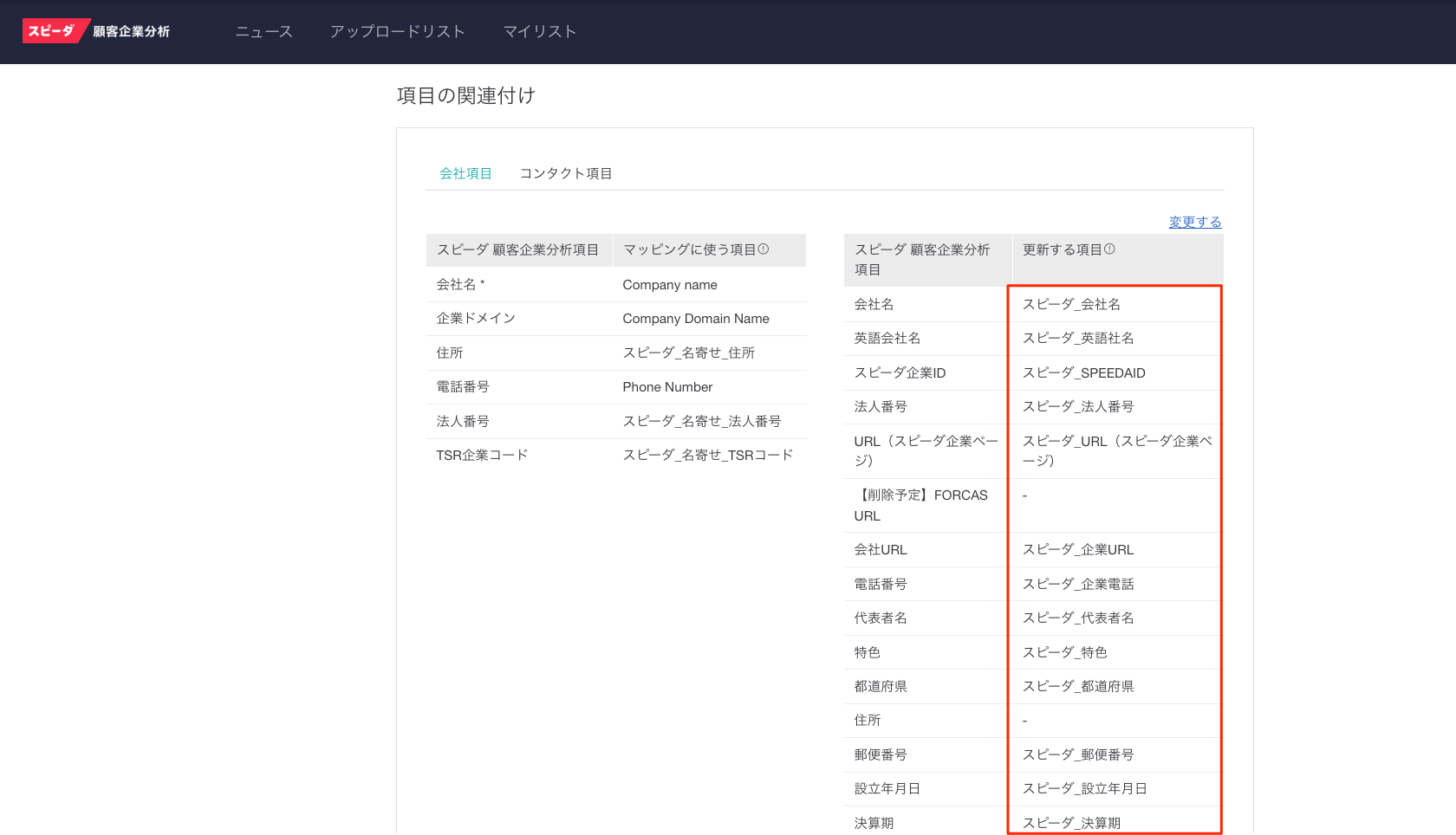The image size is (1456, 835).
Task: Click info icon beside マッピングに使う項目
Action: coord(764,249)
